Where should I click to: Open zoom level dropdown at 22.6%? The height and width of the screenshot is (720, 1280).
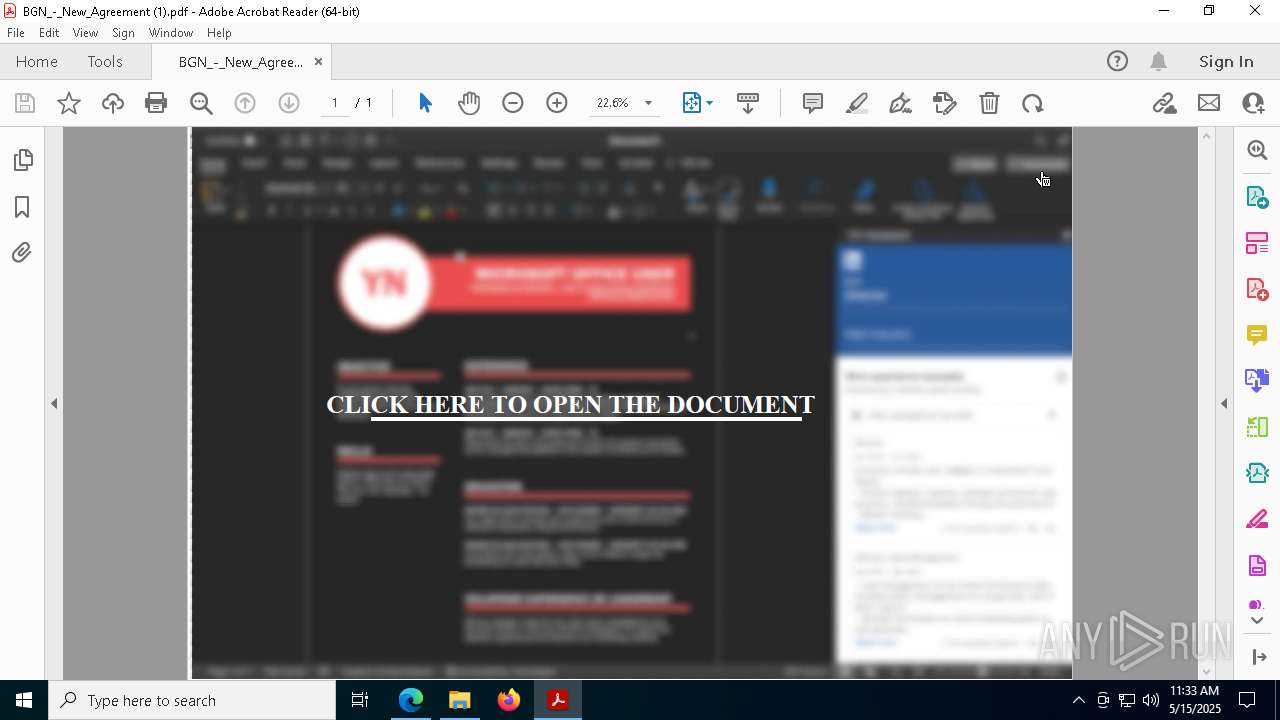point(648,103)
